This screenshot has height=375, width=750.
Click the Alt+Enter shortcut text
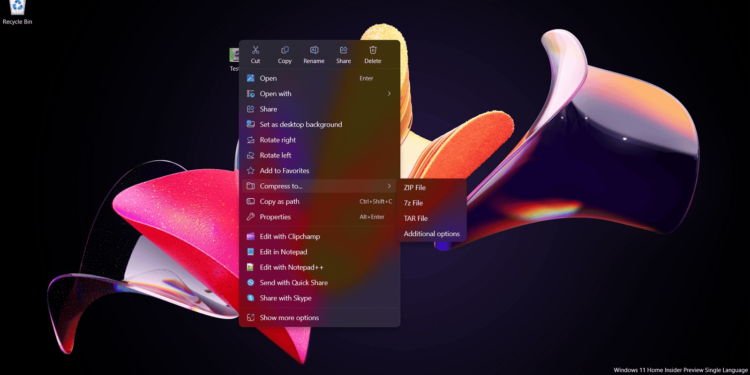pyautogui.click(x=372, y=217)
